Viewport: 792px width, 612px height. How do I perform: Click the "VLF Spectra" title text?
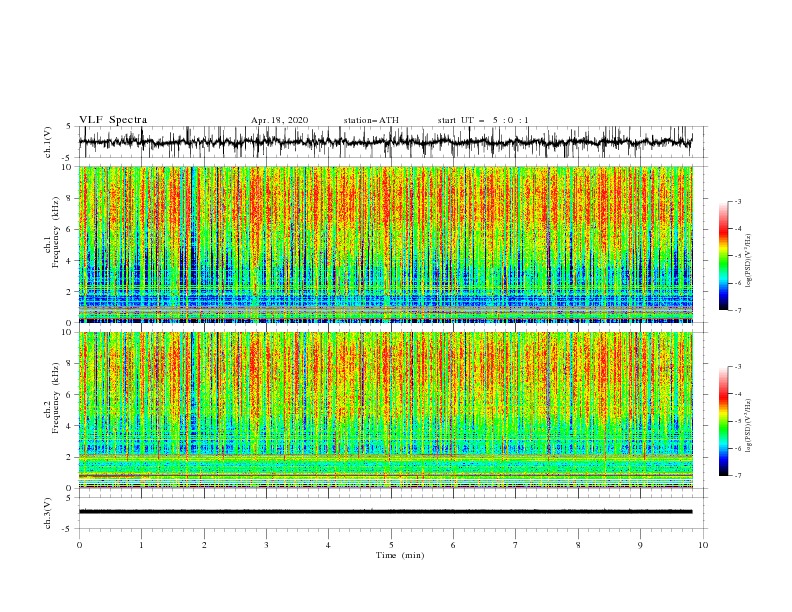[x=113, y=120]
